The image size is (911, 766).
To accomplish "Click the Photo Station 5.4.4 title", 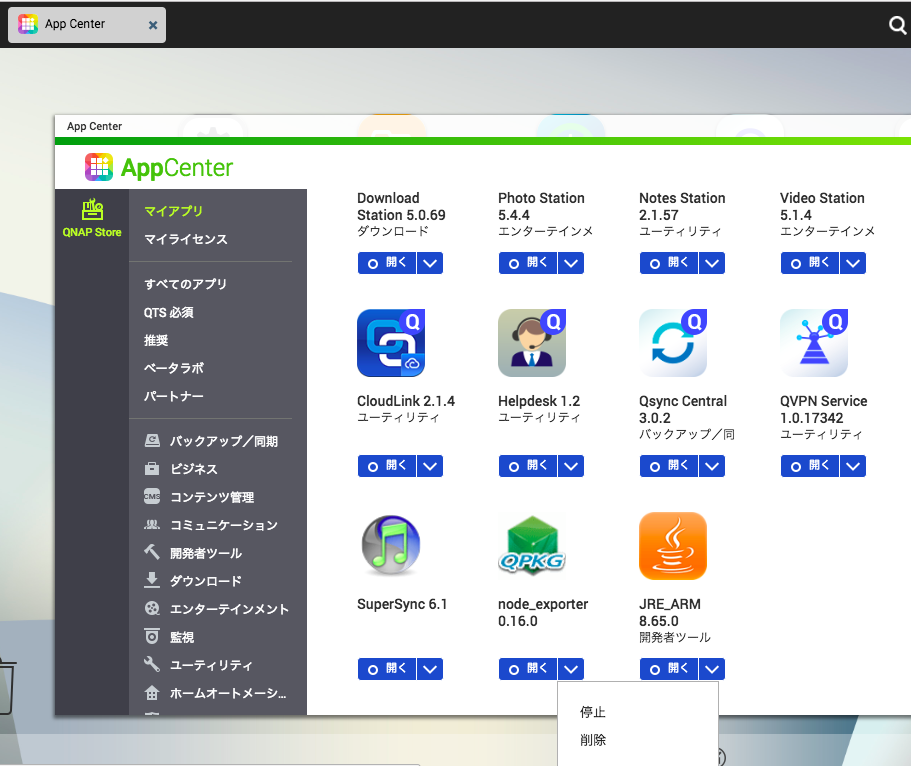I will click(541, 206).
